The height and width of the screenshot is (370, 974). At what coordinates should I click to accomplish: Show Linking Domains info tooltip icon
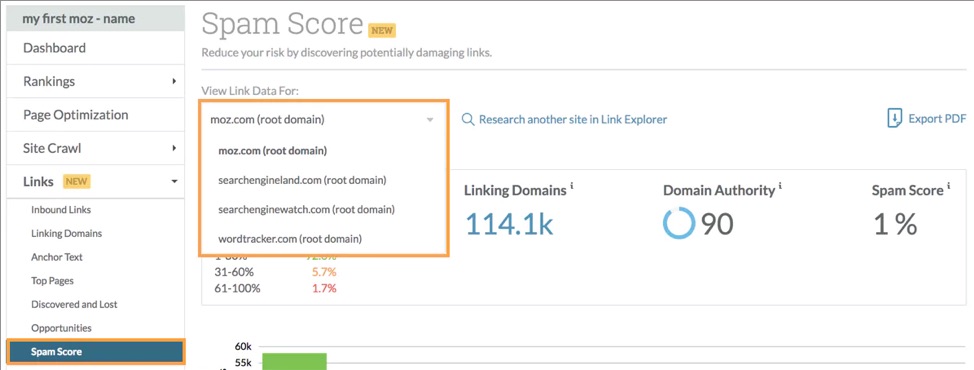pyautogui.click(x=571, y=185)
